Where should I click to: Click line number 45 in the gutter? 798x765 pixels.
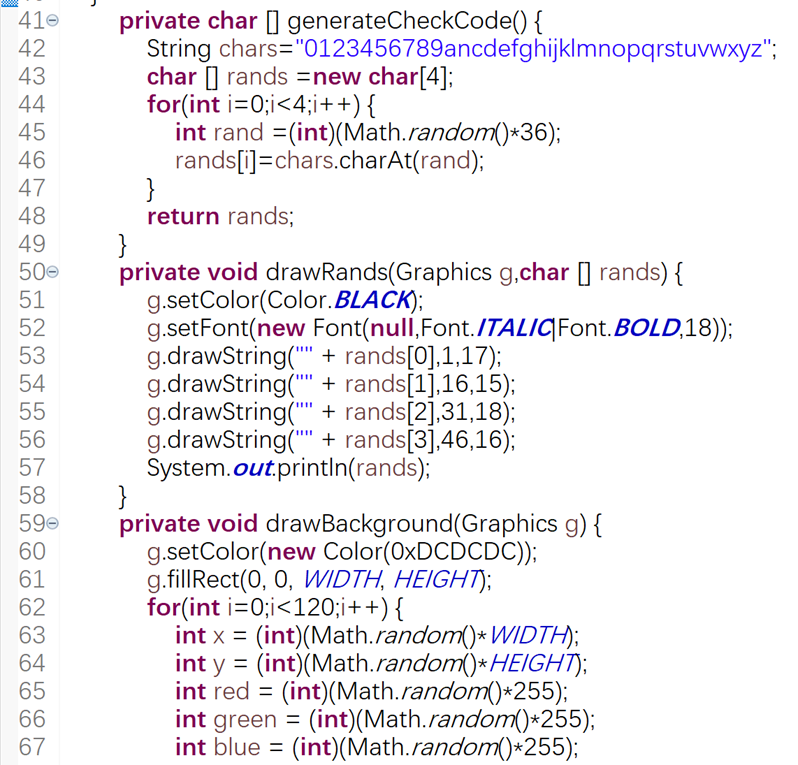(x=32, y=133)
